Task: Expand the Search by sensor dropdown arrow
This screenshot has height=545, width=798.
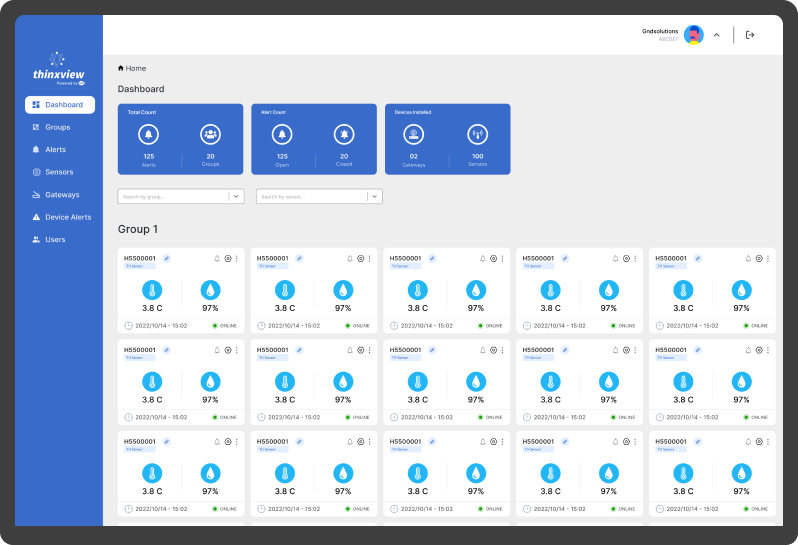Action: pos(375,197)
